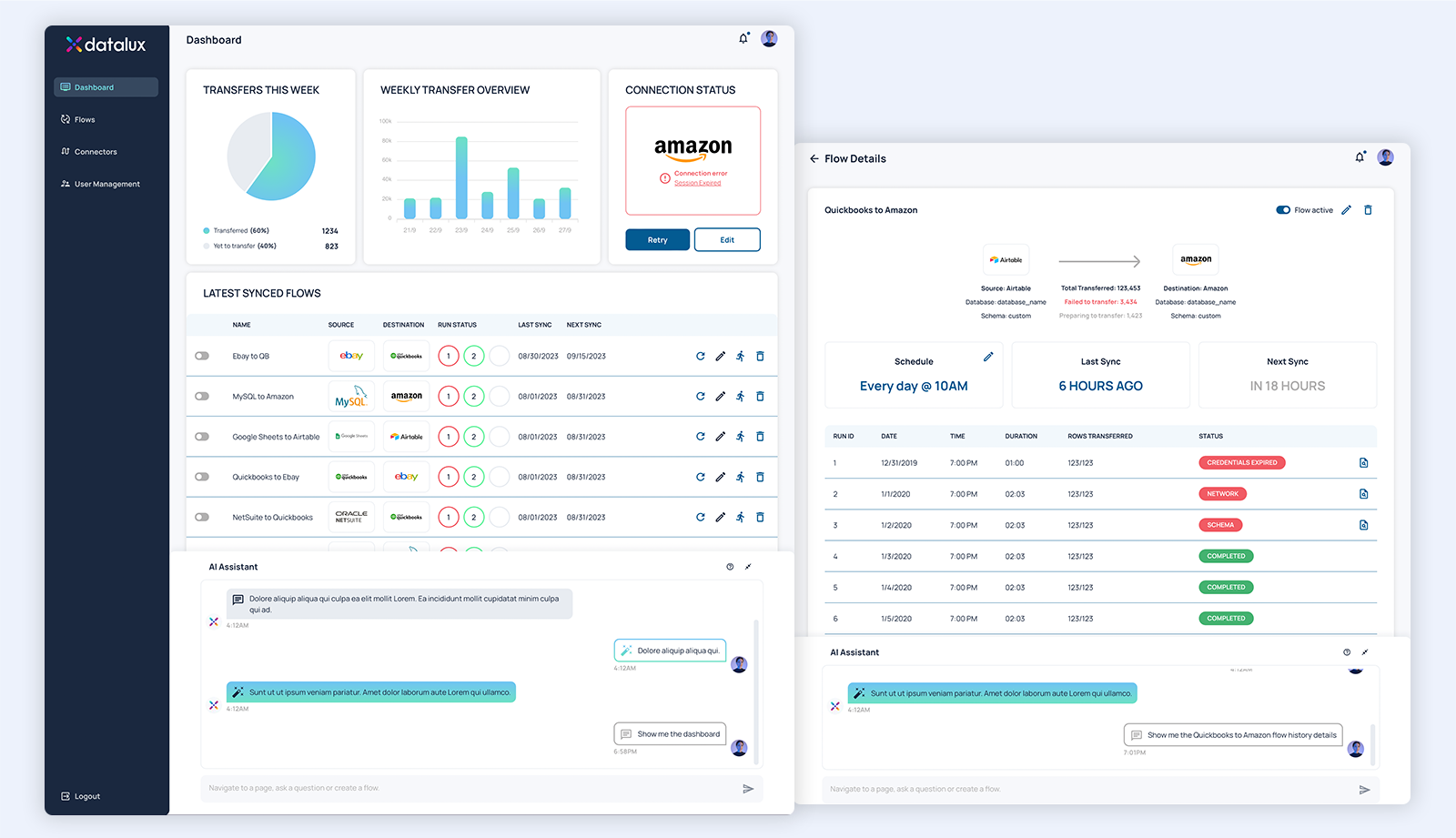The height and width of the screenshot is (838, 1456).
Task: Delete the Quickbooks to Amazon flow
Action: point(1368,210)
